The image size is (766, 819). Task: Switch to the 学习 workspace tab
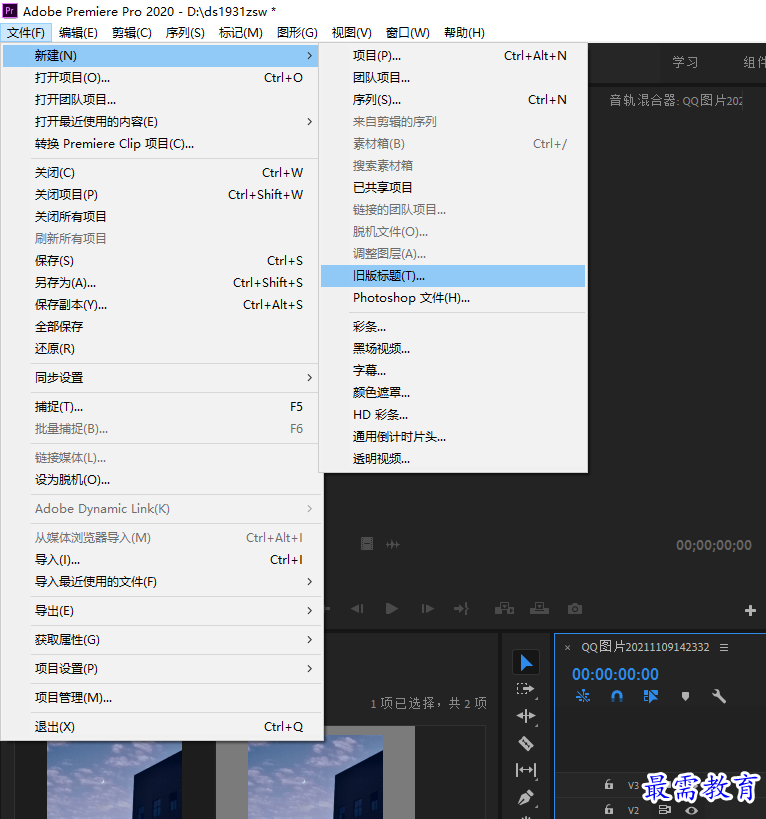(x=685, y=62)
